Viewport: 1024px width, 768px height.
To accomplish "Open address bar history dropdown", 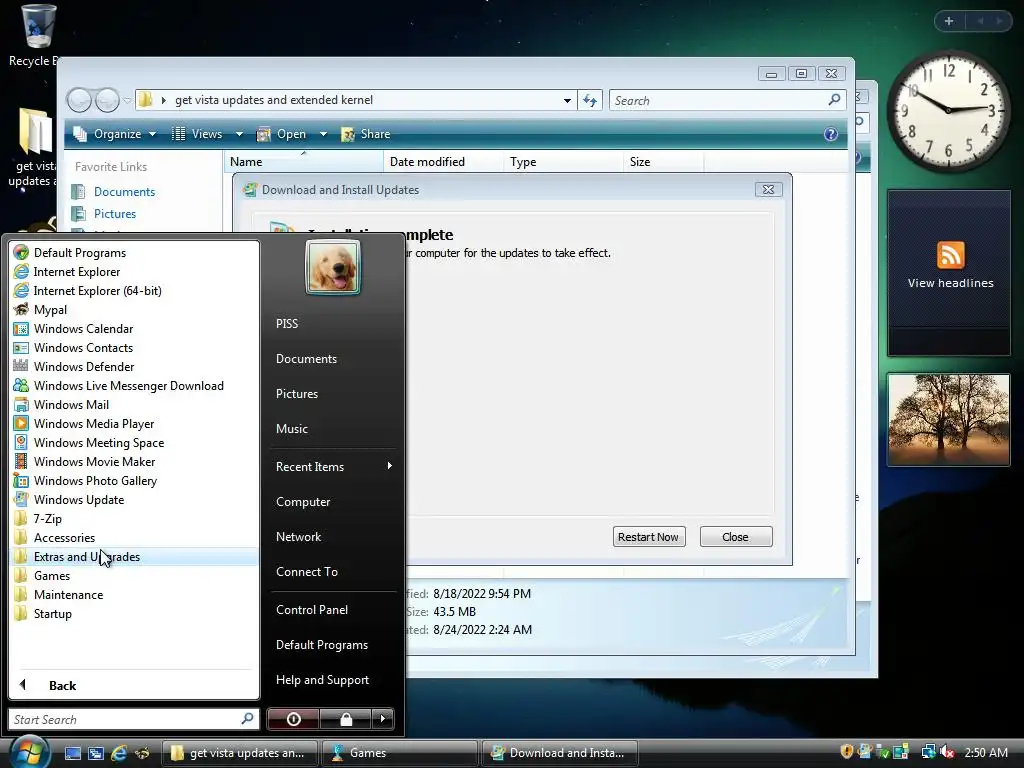I will (567, 100).
